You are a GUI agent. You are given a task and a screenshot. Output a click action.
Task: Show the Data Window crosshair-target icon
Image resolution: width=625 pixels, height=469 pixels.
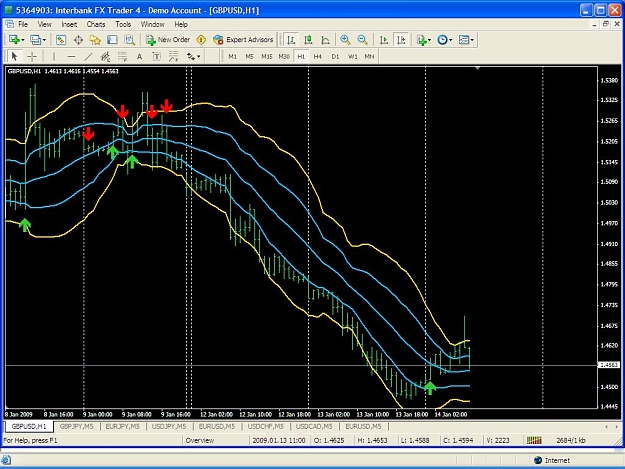pos(78,40)
